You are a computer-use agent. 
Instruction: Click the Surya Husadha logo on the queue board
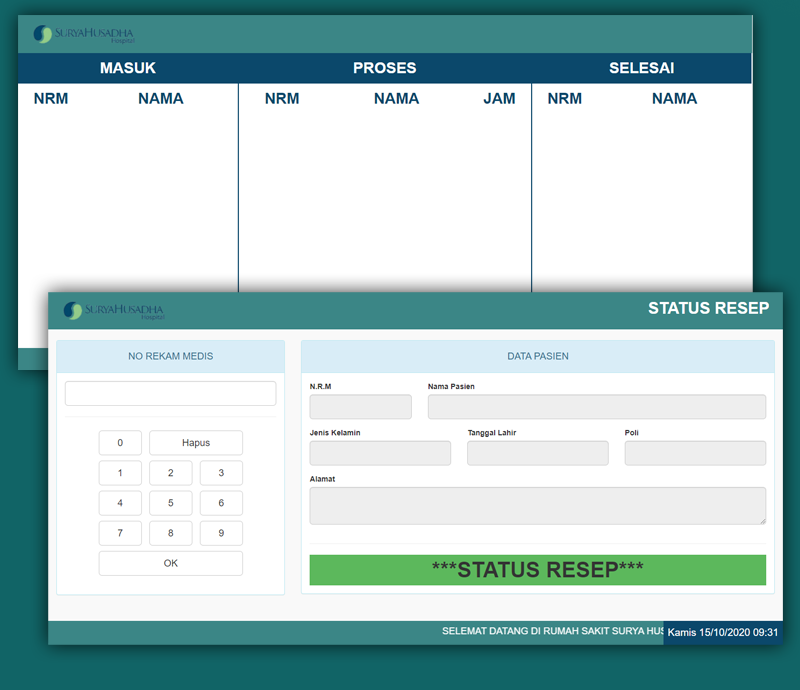[x=83, y=35]
